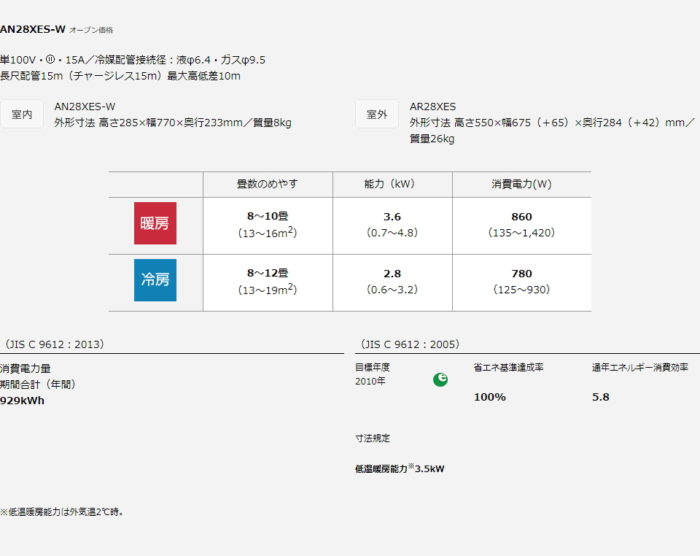Screen dimensions: 700x556
Task: Select efficiency value 5.8
Action: pyautogui.click(x=600, y=397)
